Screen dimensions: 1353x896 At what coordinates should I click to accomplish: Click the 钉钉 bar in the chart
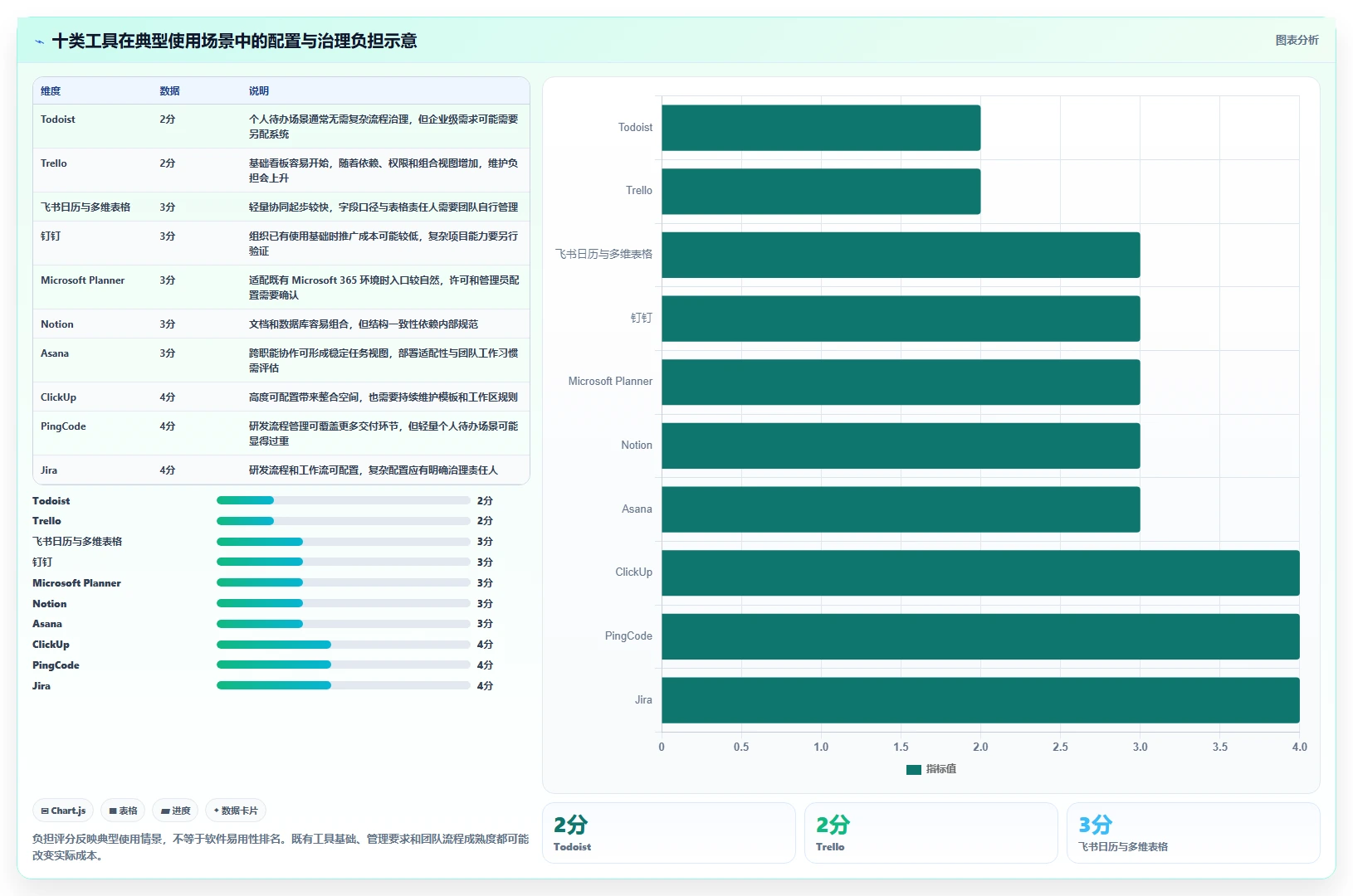(x=901, y=319)
